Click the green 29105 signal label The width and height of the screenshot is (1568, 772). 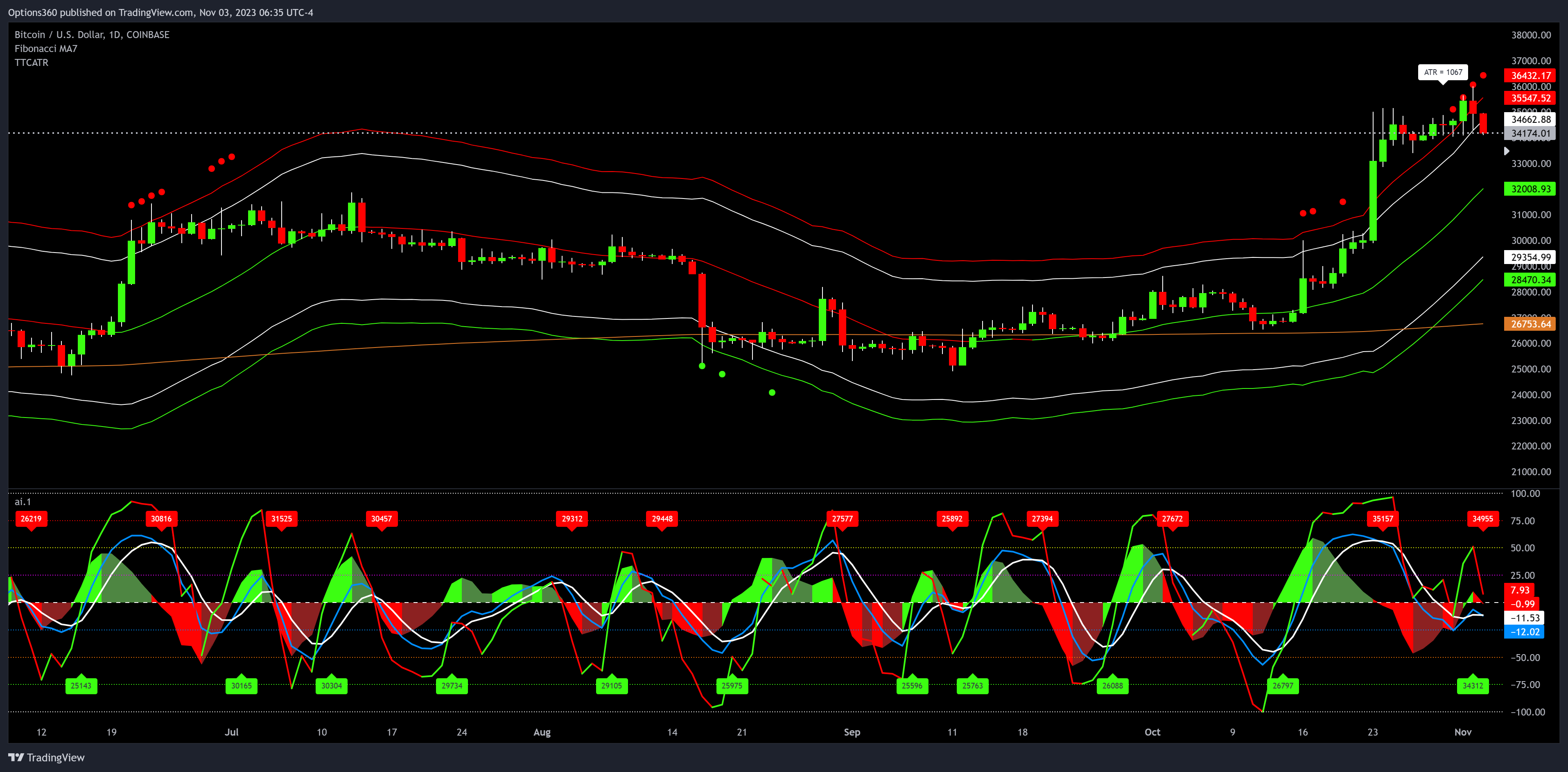(x=612, y=686)
